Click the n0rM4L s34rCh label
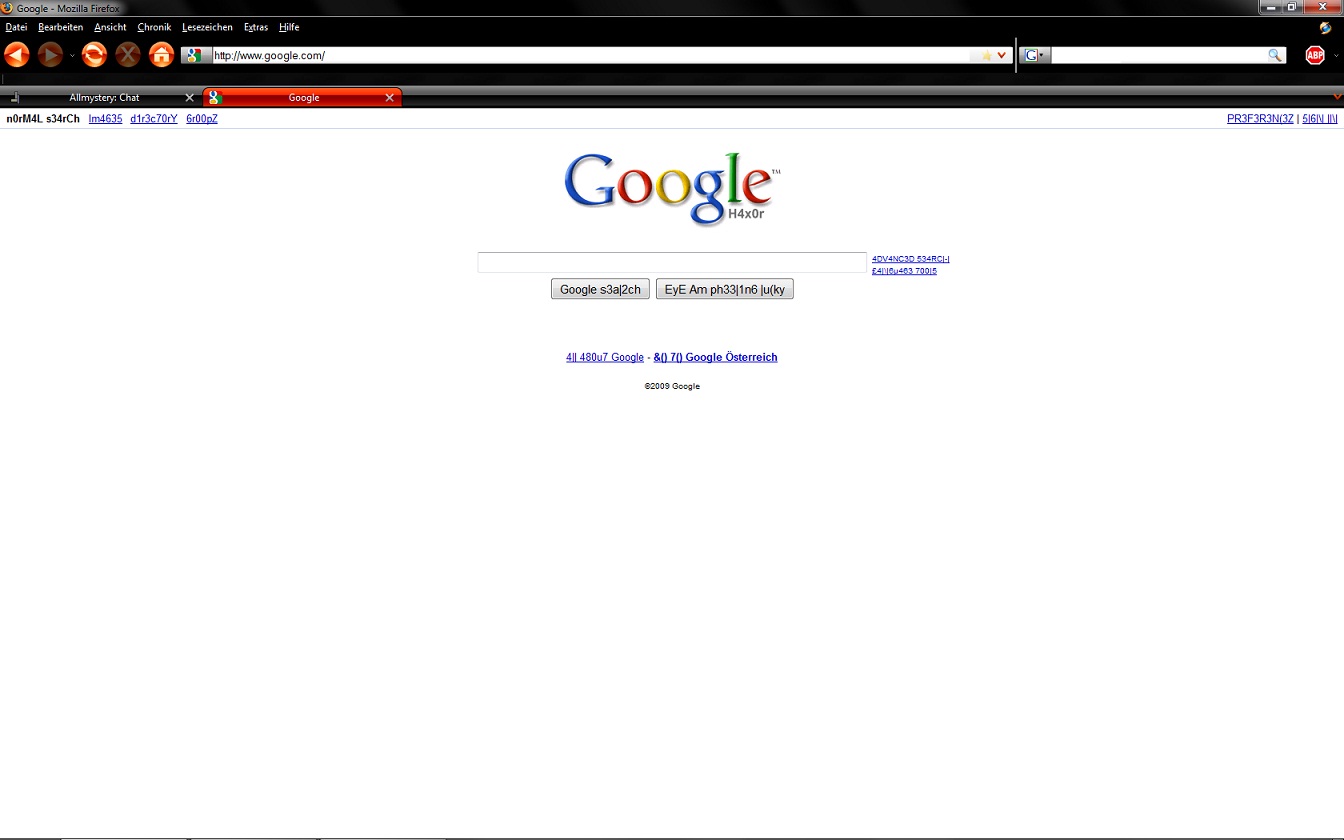Screen dimensions: 1344x840 pyautogui.click(x=43, y=119)
